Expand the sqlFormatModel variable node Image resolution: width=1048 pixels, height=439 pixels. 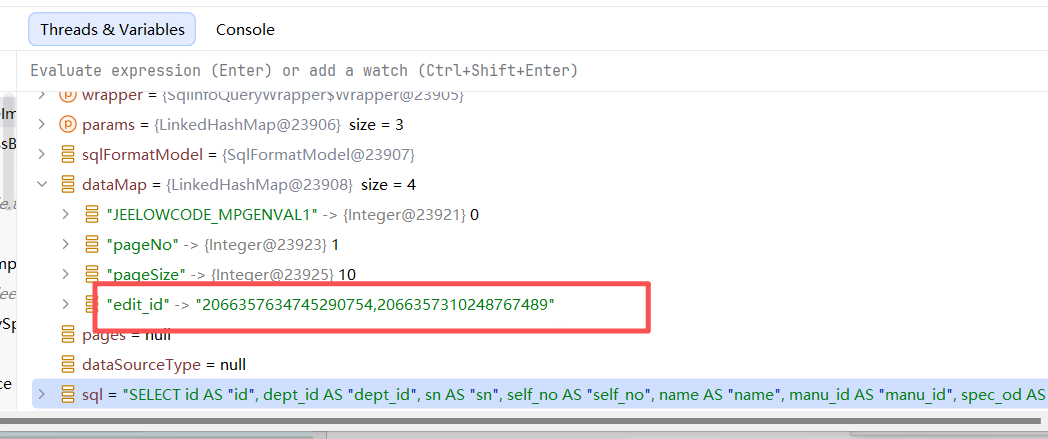pos(42,154)
